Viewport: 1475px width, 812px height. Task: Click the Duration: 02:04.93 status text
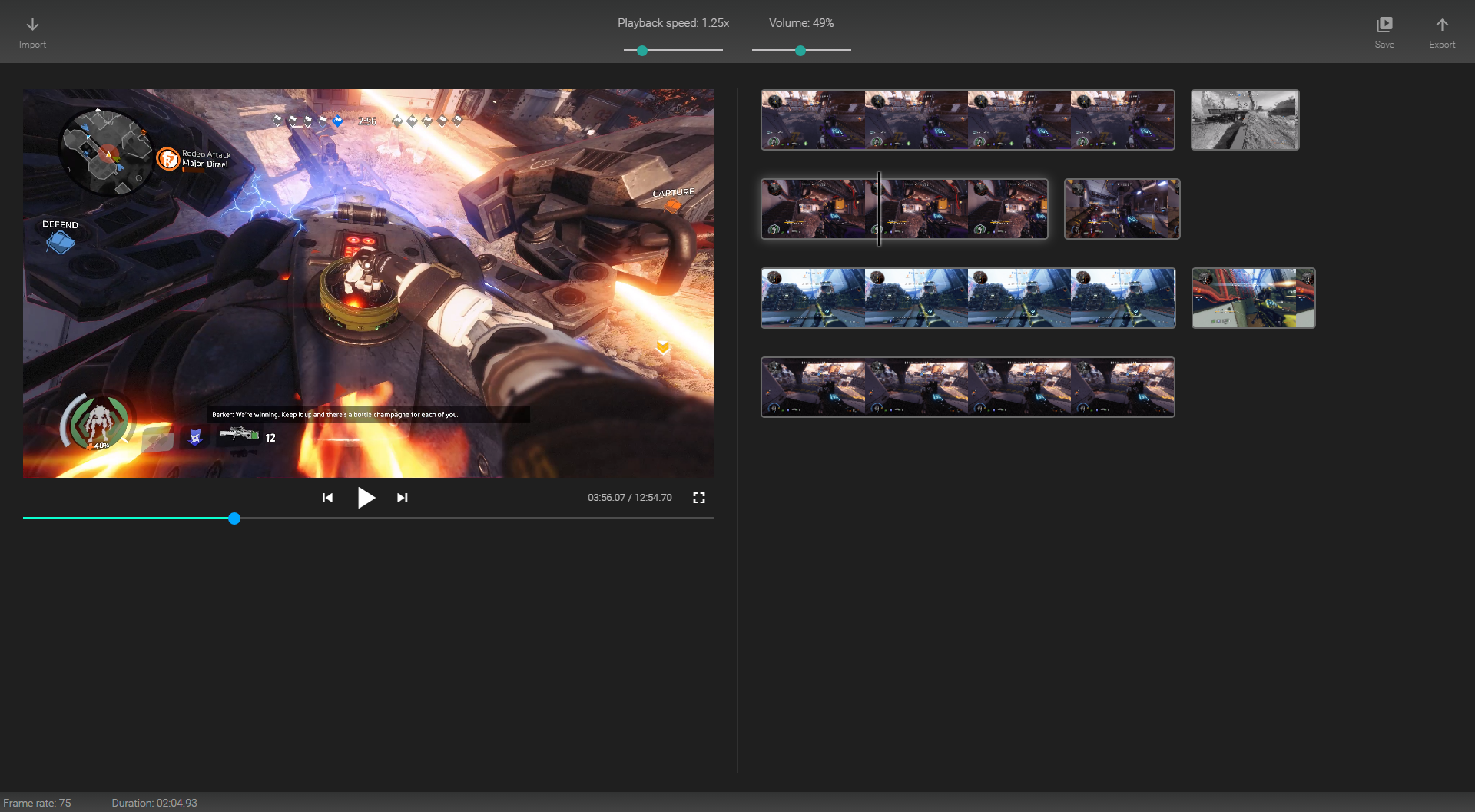[154, 803]
